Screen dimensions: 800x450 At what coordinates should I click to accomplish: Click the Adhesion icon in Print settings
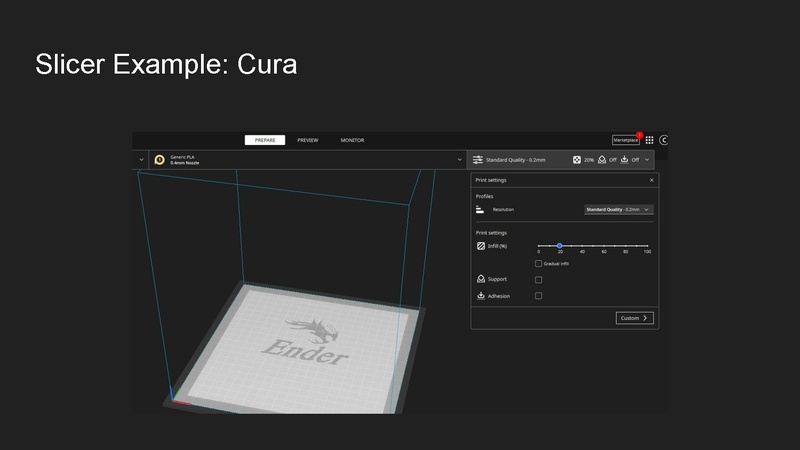pyautogui.click(x=481, y=295)
